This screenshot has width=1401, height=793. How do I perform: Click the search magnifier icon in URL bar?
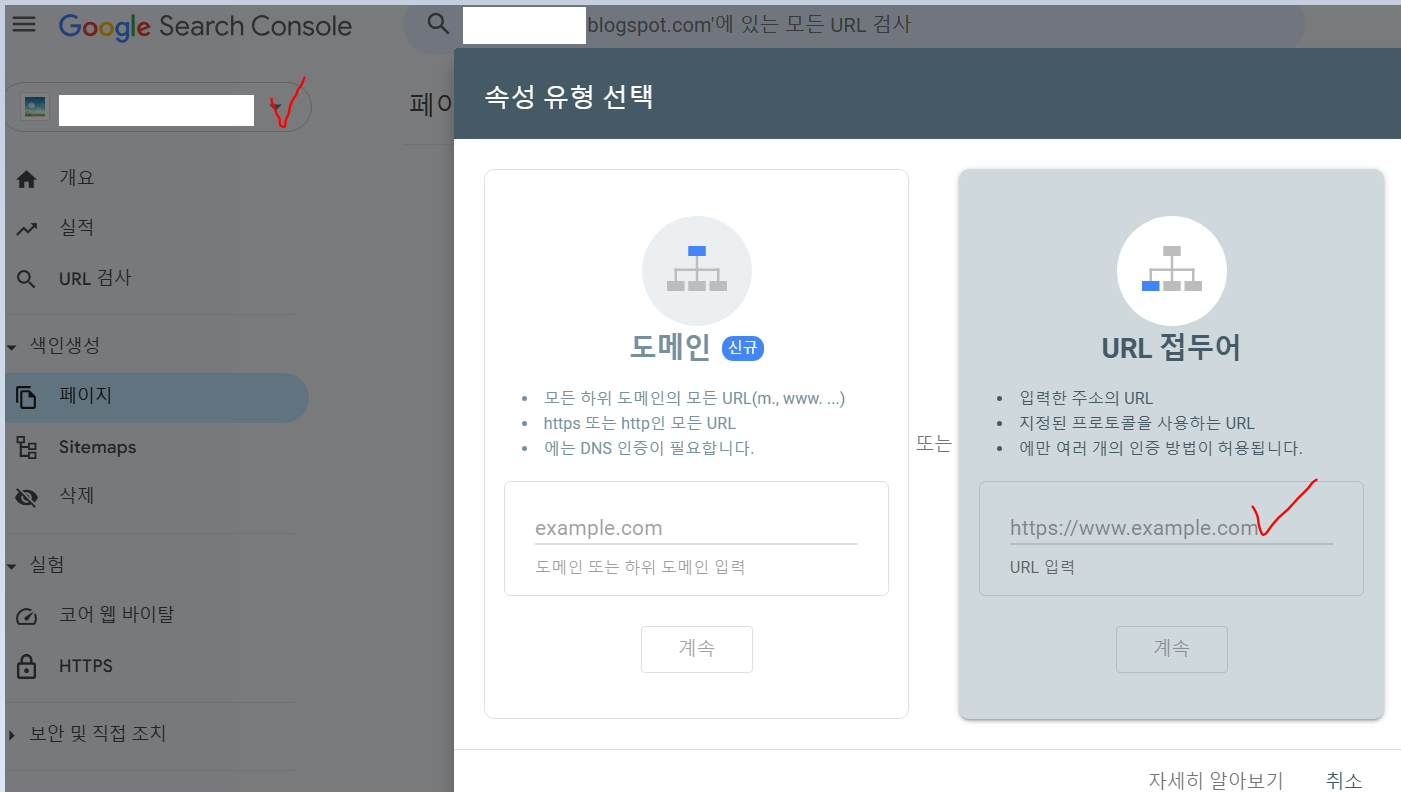437,24
